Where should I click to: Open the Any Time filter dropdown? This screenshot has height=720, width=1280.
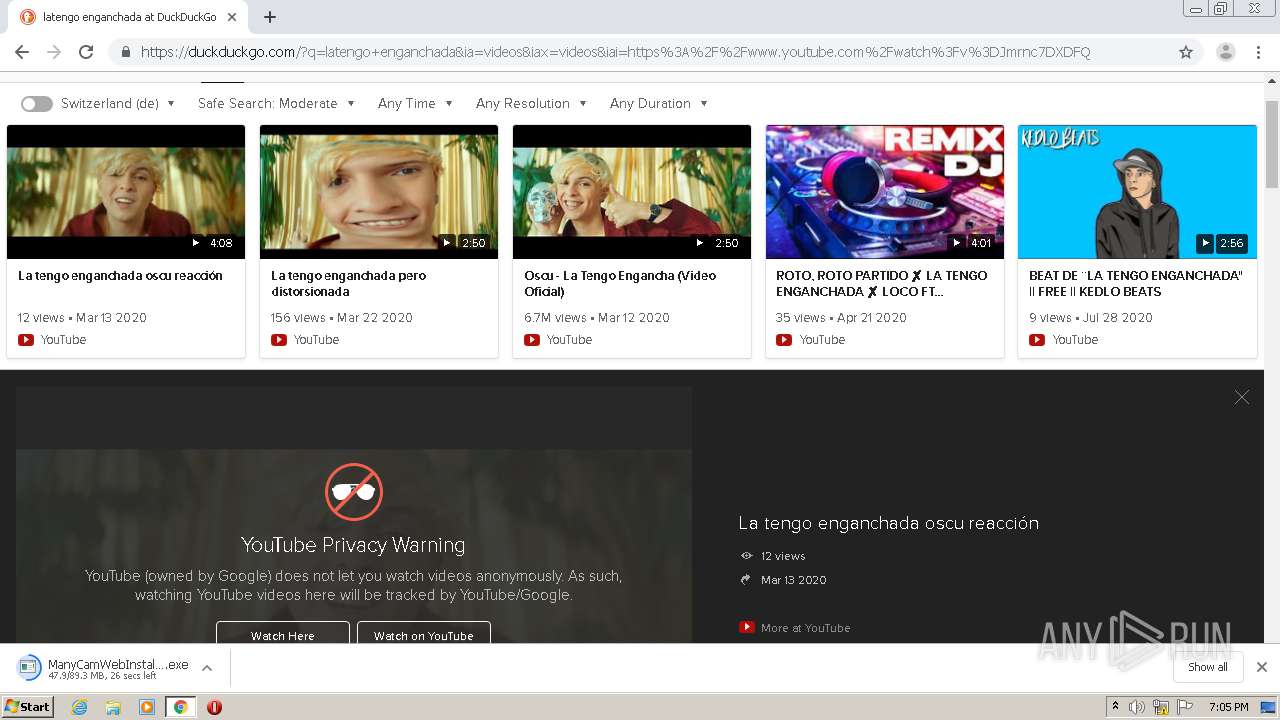pos(415,104)
